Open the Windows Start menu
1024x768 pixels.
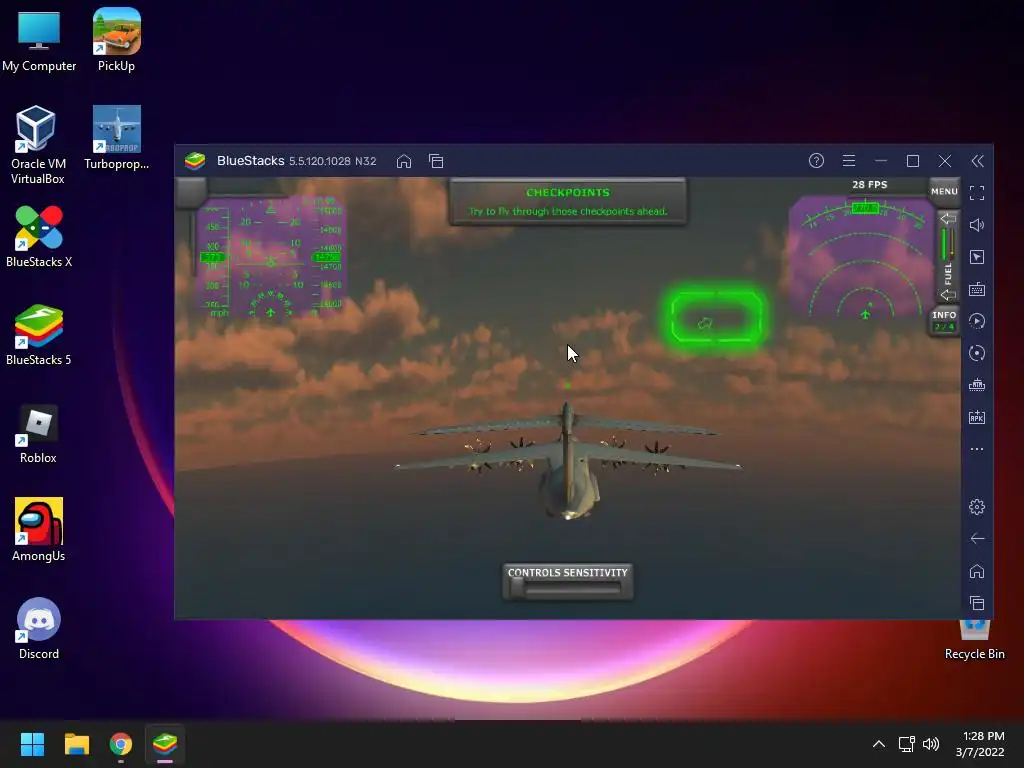pos(32,744)
